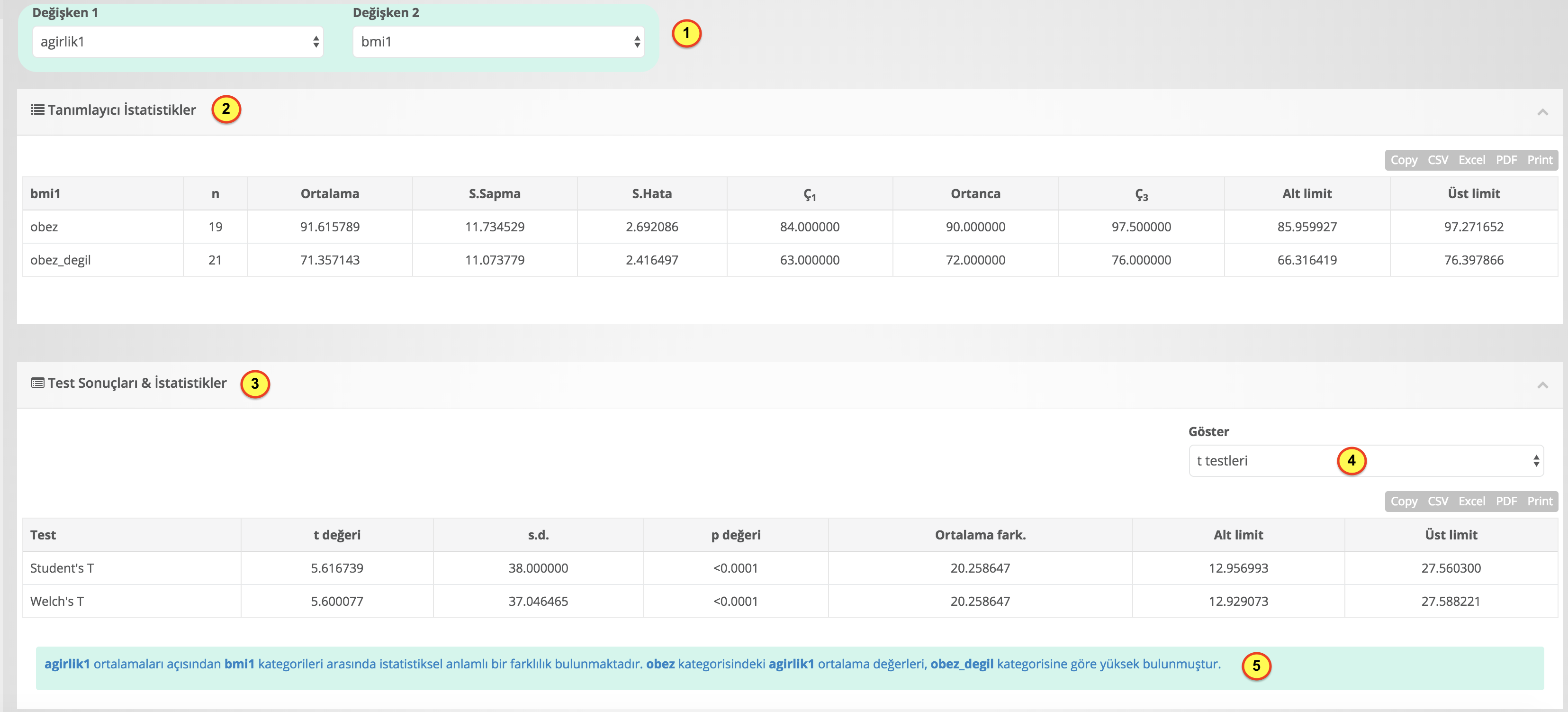The width and height of the screenshot is (1568, 712).
Task: Copy the t test results table
Action: (1404, 501)
